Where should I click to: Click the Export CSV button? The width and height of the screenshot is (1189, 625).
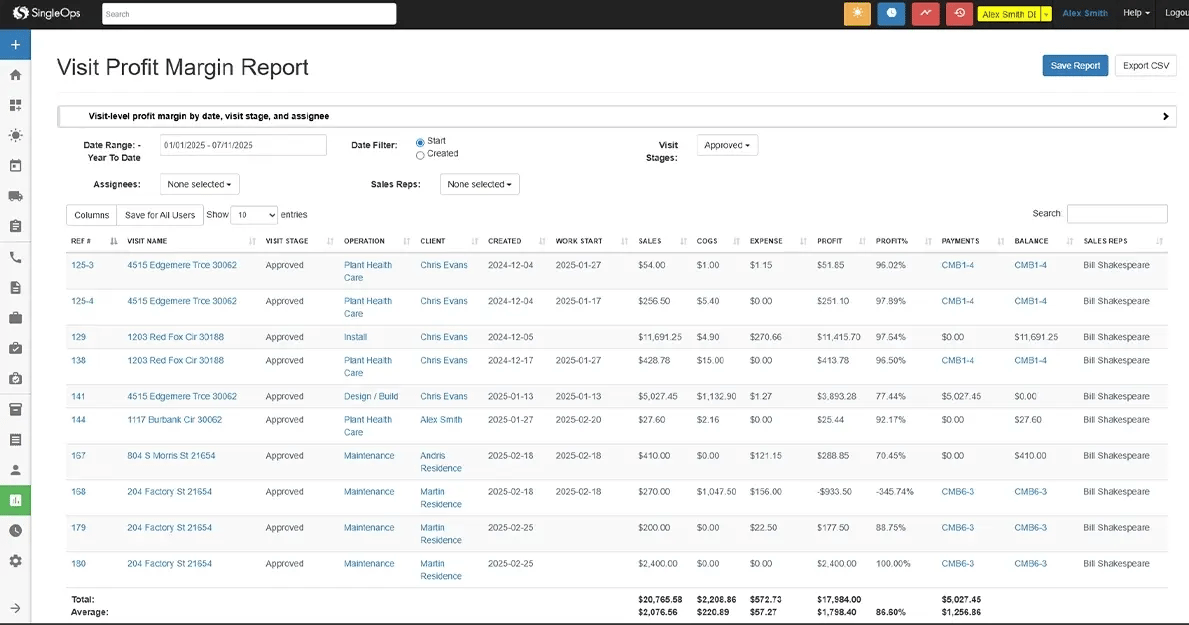pos(1145,66)
